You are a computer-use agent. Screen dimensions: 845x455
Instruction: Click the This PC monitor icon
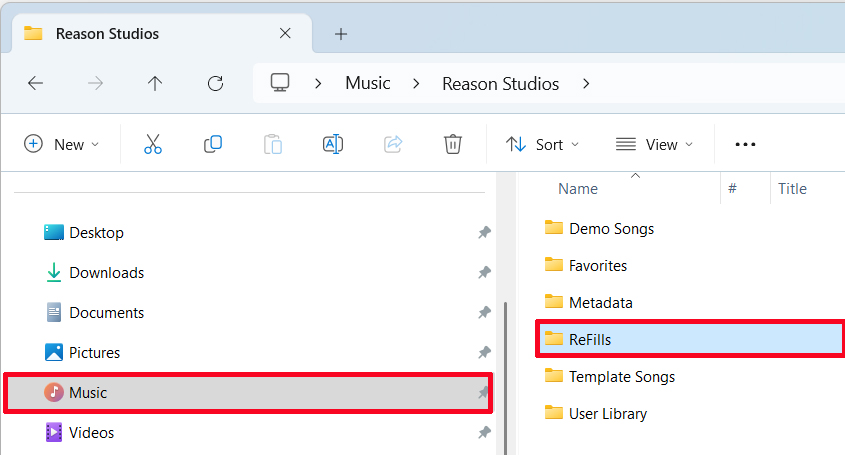pyautogui.click(x=280, y=83)
